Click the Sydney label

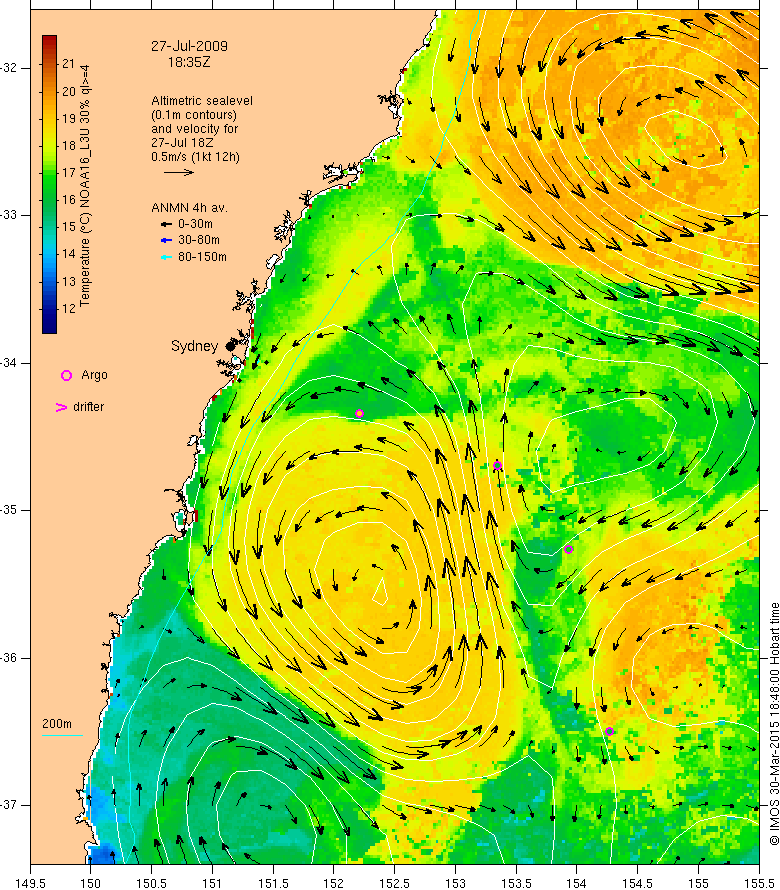[194, 346]
